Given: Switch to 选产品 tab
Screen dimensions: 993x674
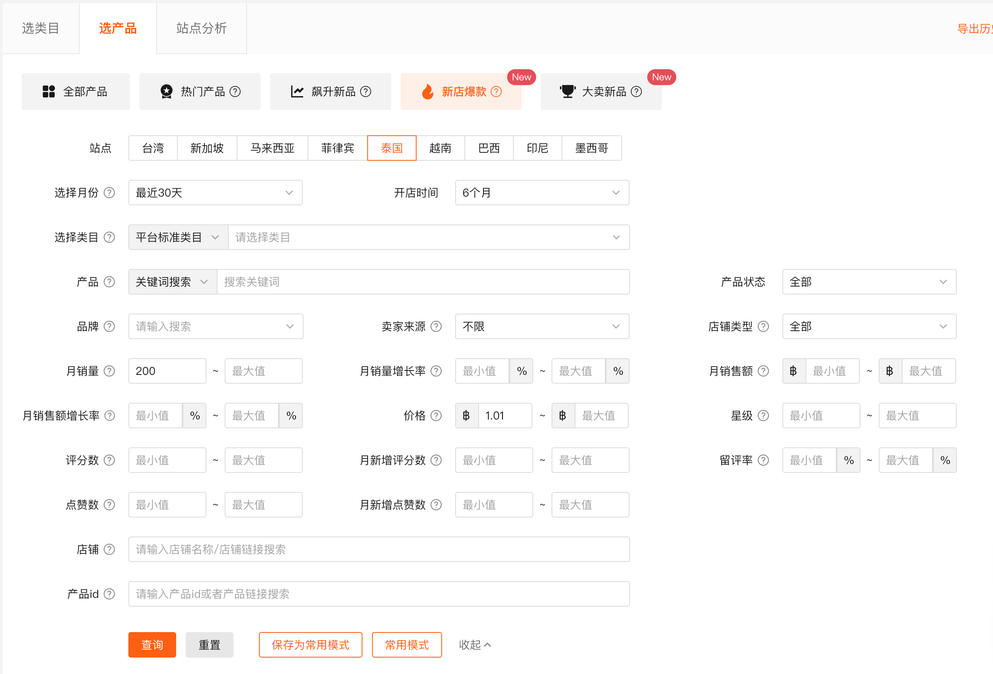Looking at the screenshot, I should [x=118, y=28].
